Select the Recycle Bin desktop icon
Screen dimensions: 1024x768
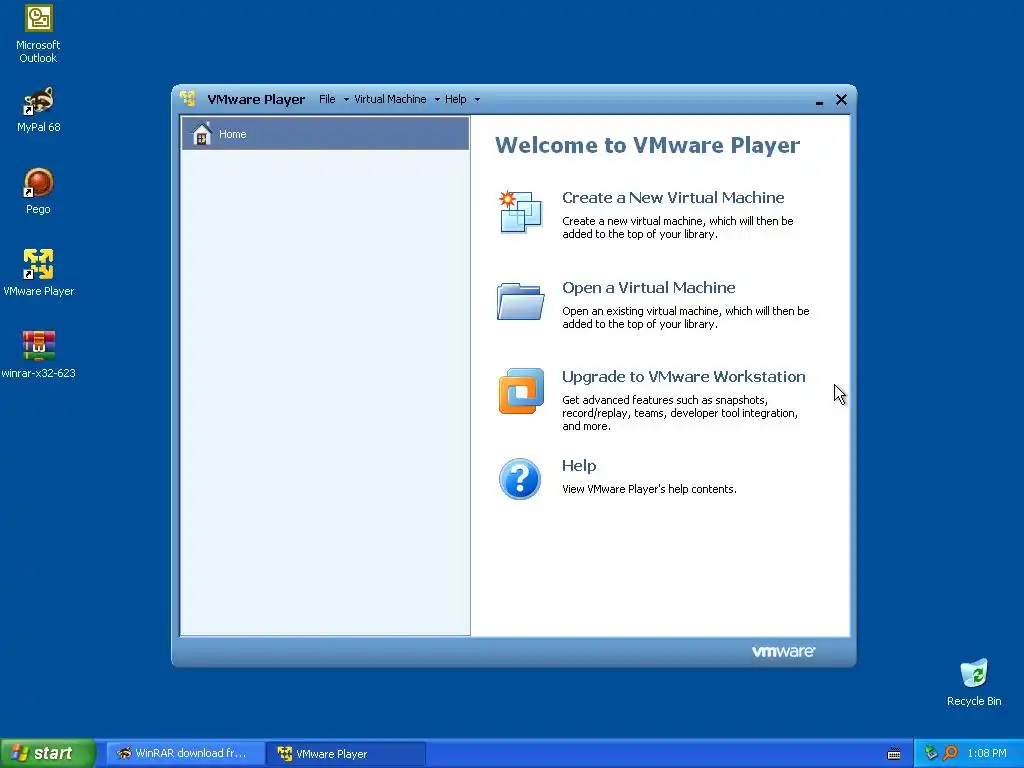[x=974, y=682]
